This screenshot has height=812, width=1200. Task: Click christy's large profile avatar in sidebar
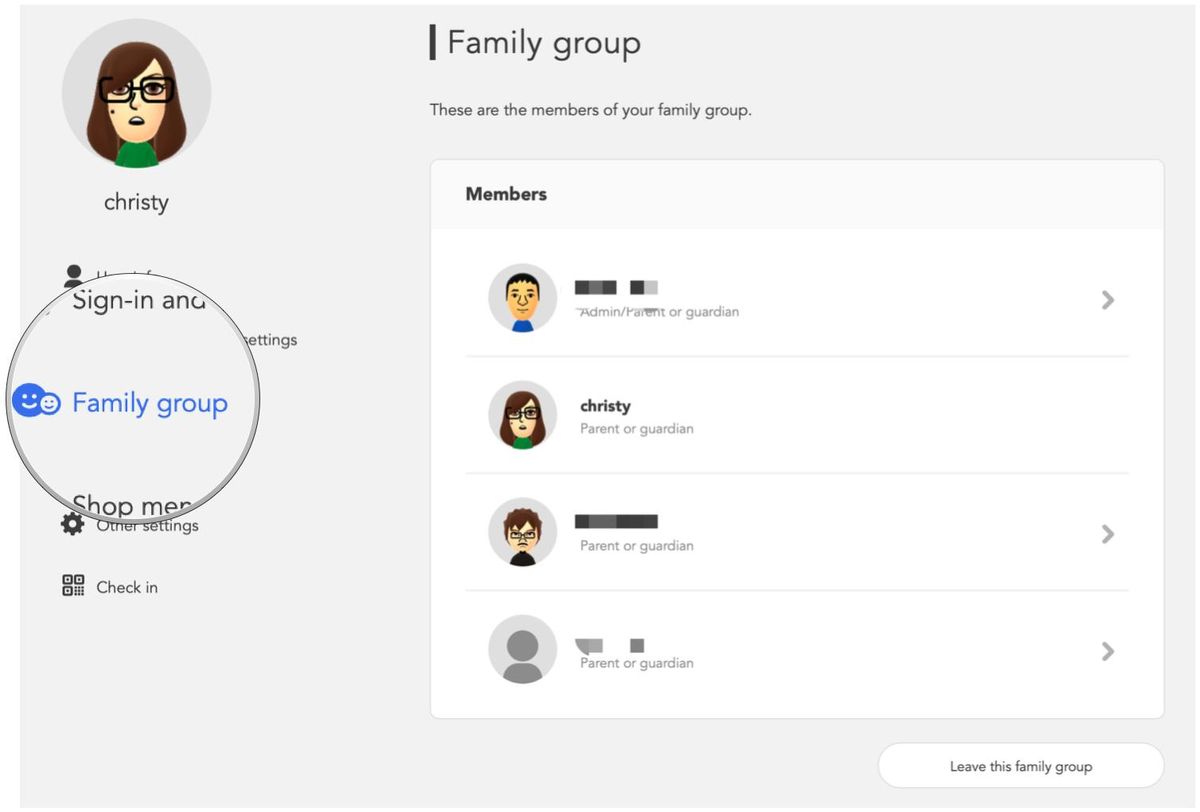(x=136, y=93)
